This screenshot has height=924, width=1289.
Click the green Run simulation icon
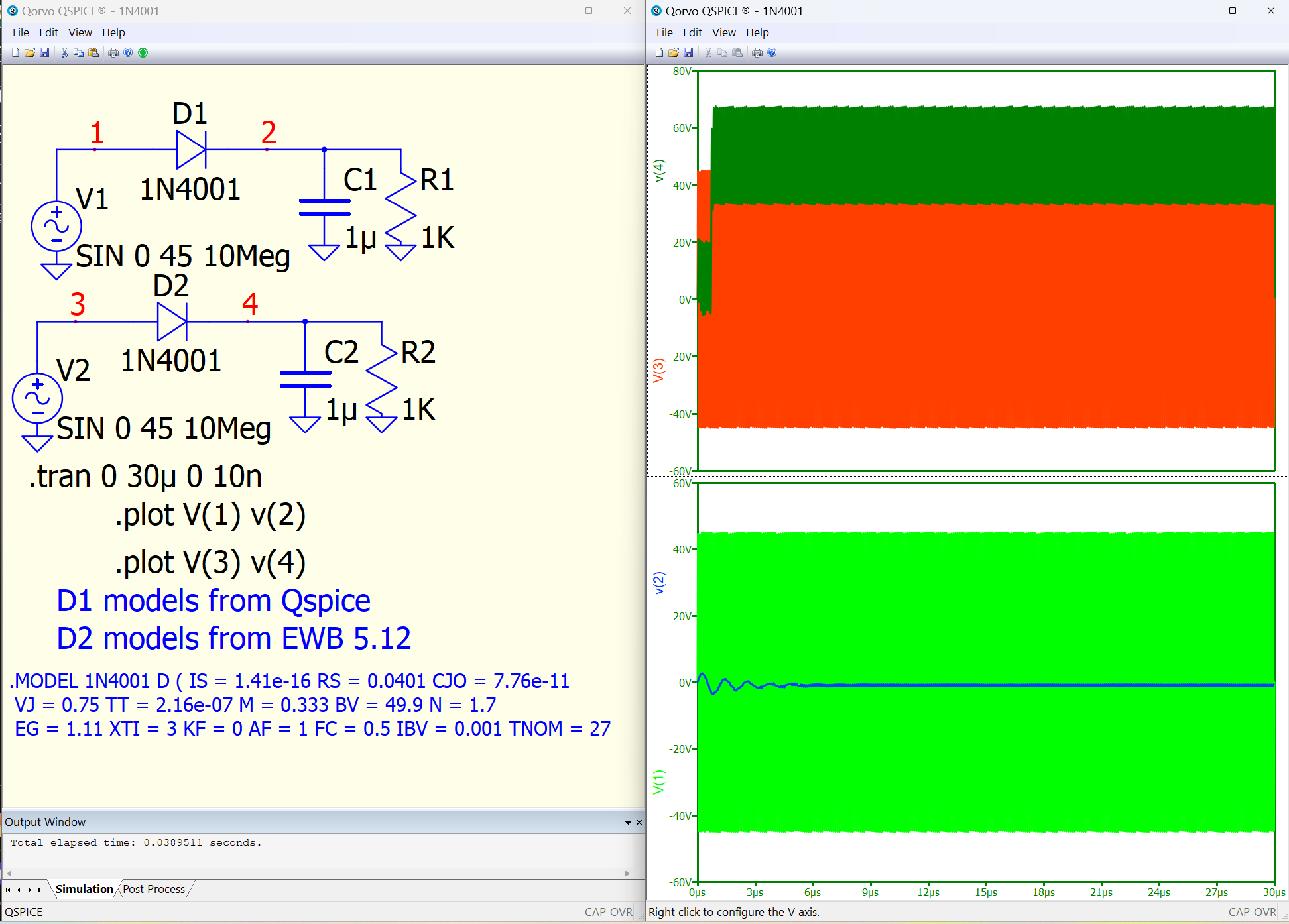coord(143,52)
